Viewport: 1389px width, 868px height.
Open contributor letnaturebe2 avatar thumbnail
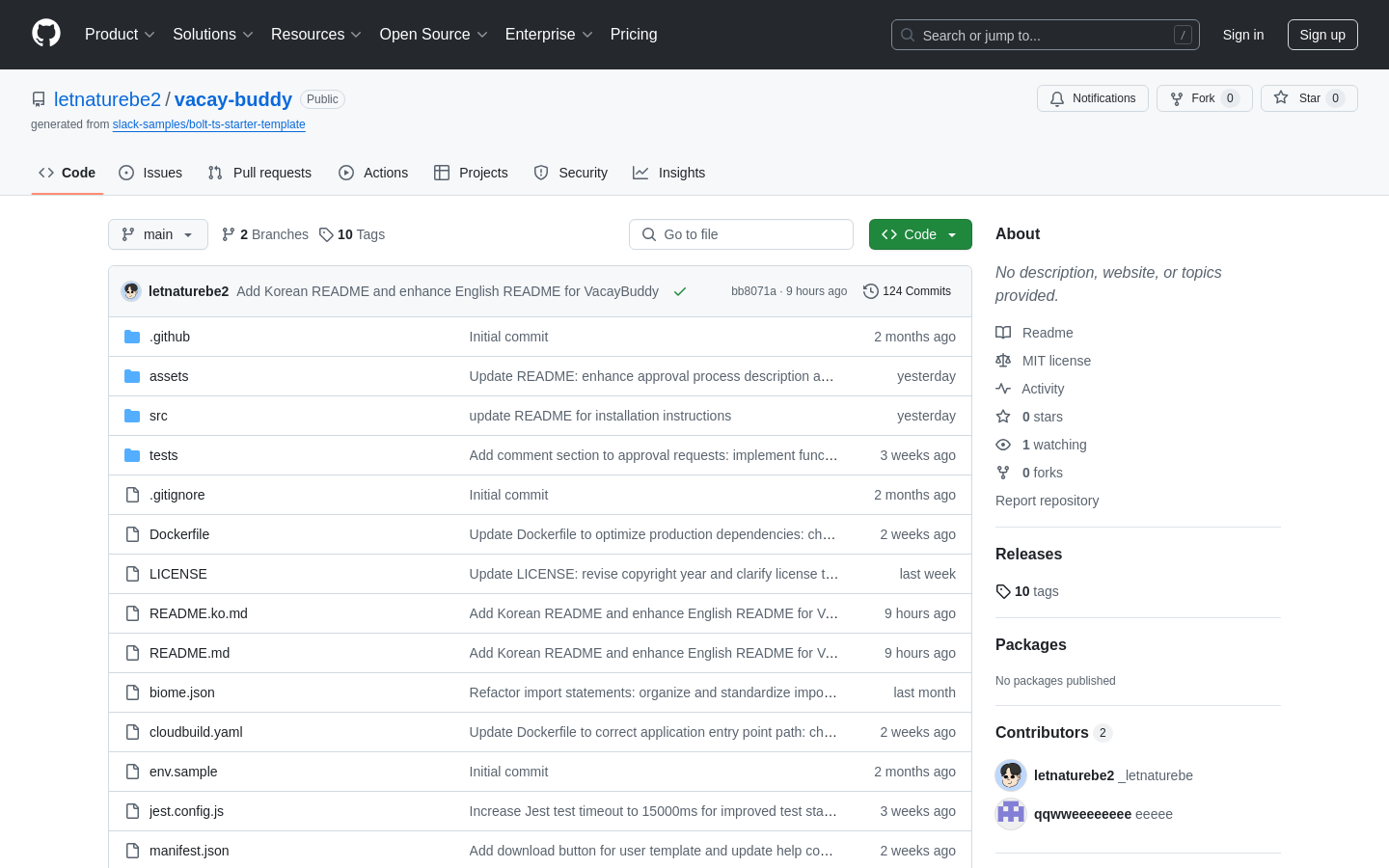point(1011,775)
